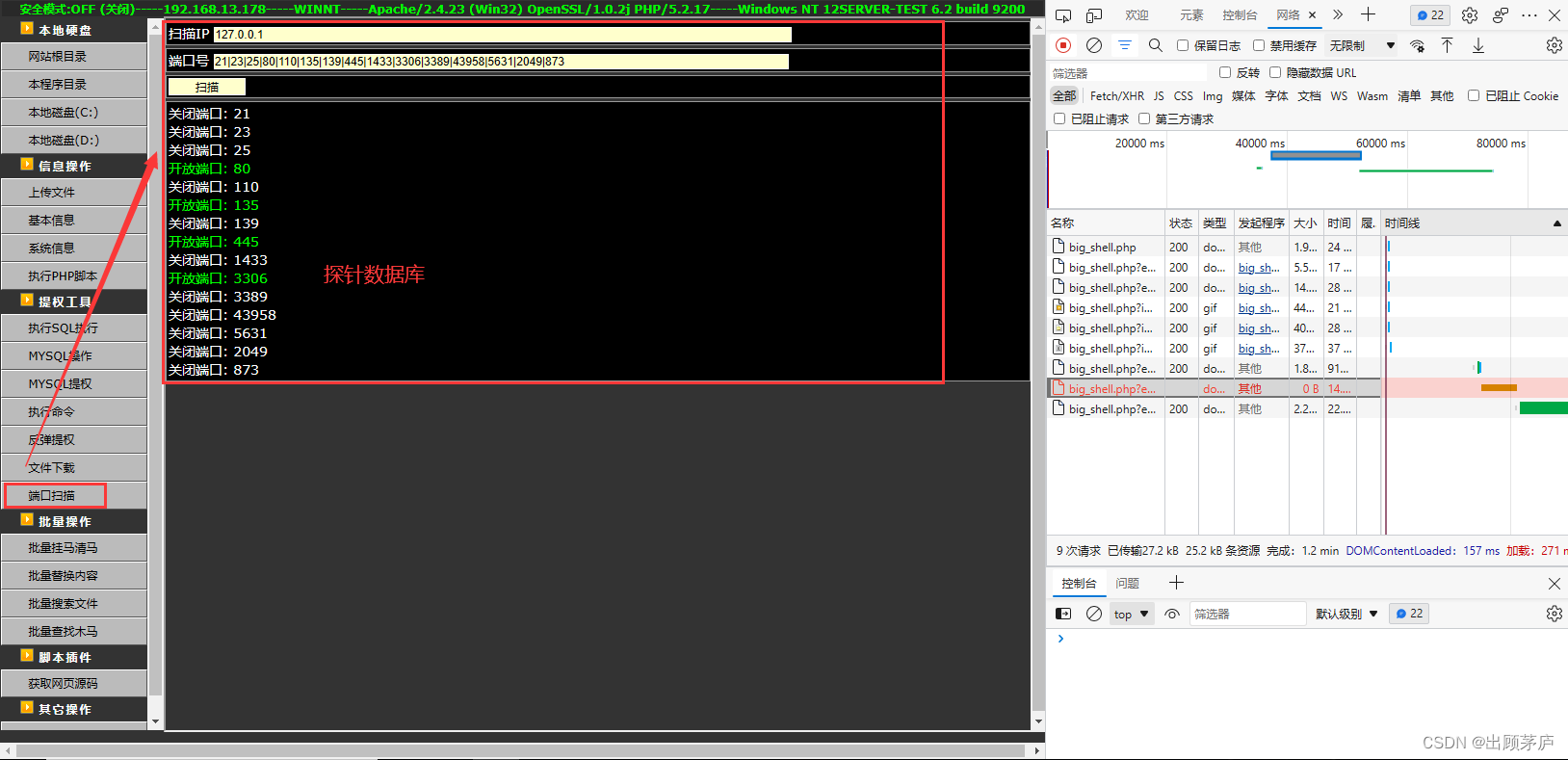Screen dimensions: 1568x760
Task: Create live expression eye icon
Action: coord(1172,614)
